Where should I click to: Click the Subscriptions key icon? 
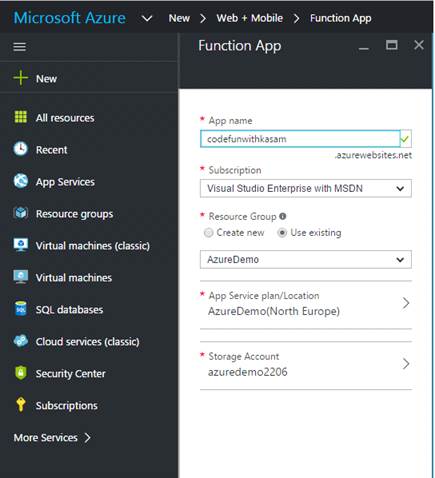click(21, 404)
